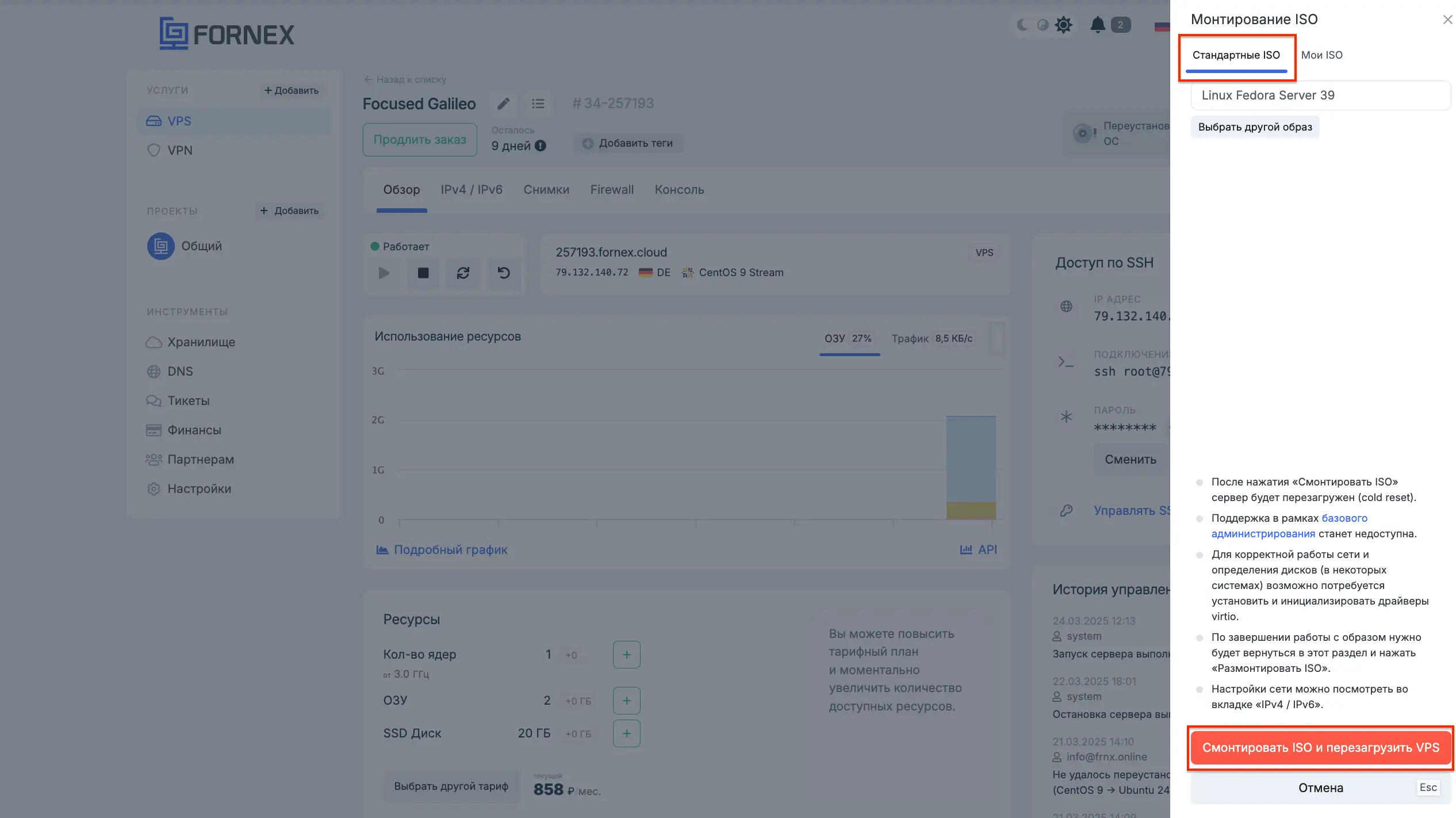This screenshot has width=1456, height=818.
Task: Open the Fornex logo home link
Action: [x=227, y=33]
